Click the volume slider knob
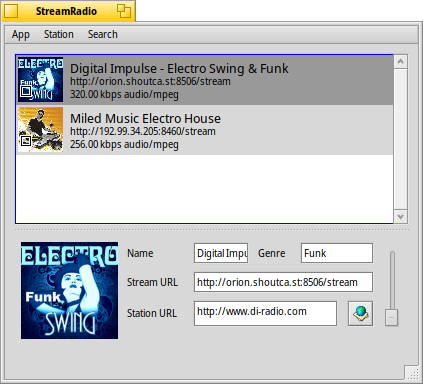The height and width of the screenshot is (384, 423). tap(392, 317)
